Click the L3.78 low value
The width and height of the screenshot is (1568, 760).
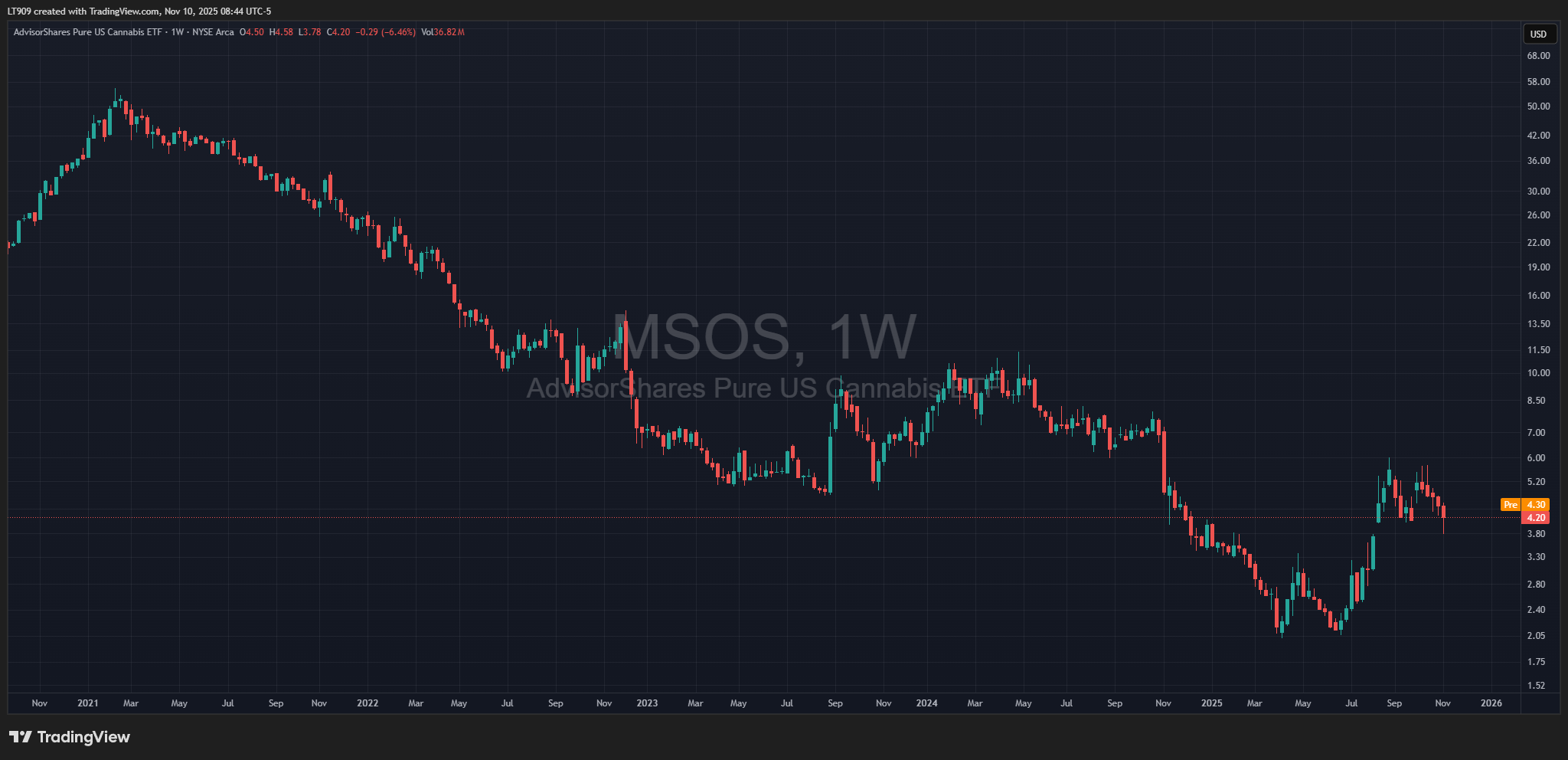click(309, 32)
